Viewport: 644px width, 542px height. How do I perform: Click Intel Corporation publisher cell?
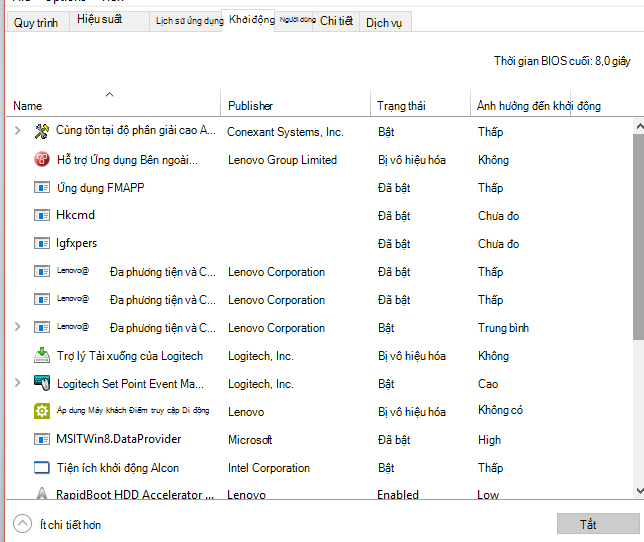click(x=269, y=468)
